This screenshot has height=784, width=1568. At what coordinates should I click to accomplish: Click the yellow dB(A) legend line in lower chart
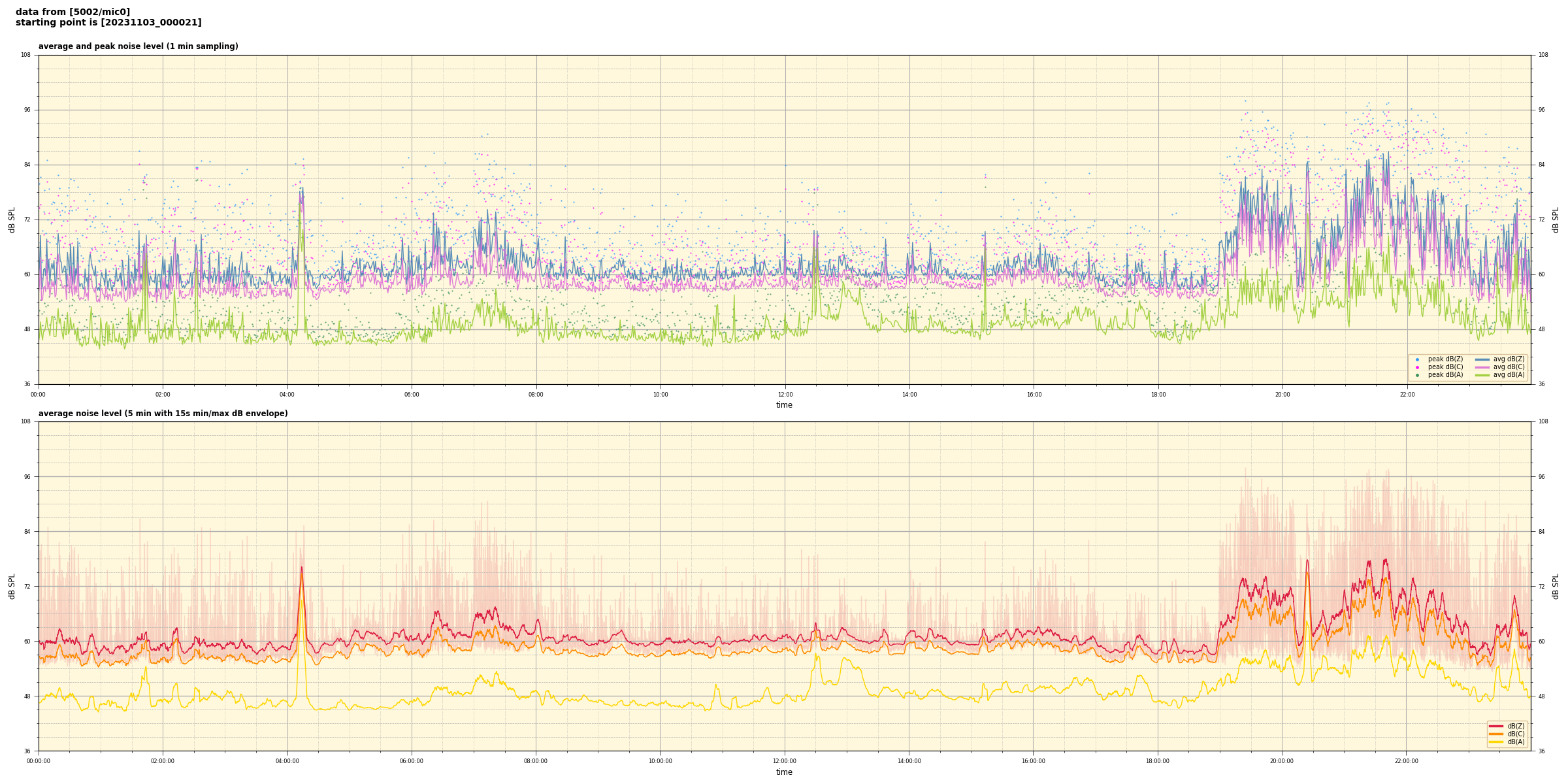coord(1496,742)
